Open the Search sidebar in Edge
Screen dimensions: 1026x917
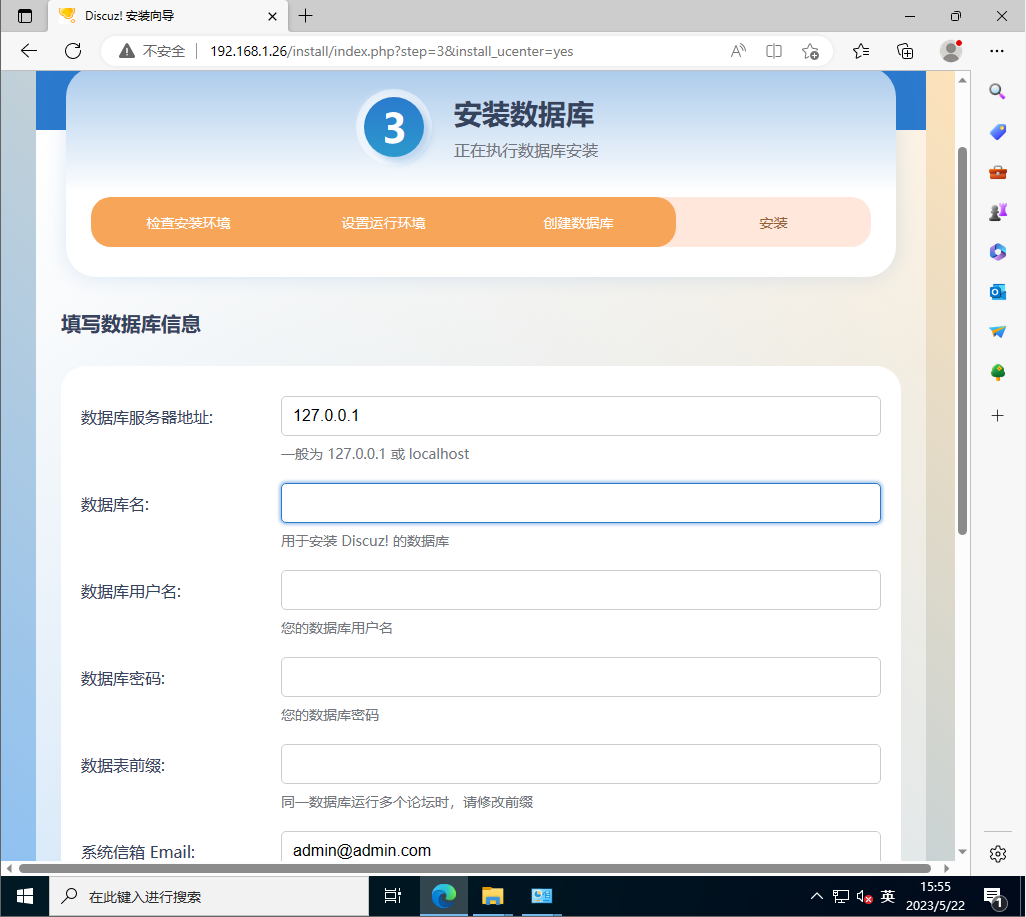click(x=997, y=91)
